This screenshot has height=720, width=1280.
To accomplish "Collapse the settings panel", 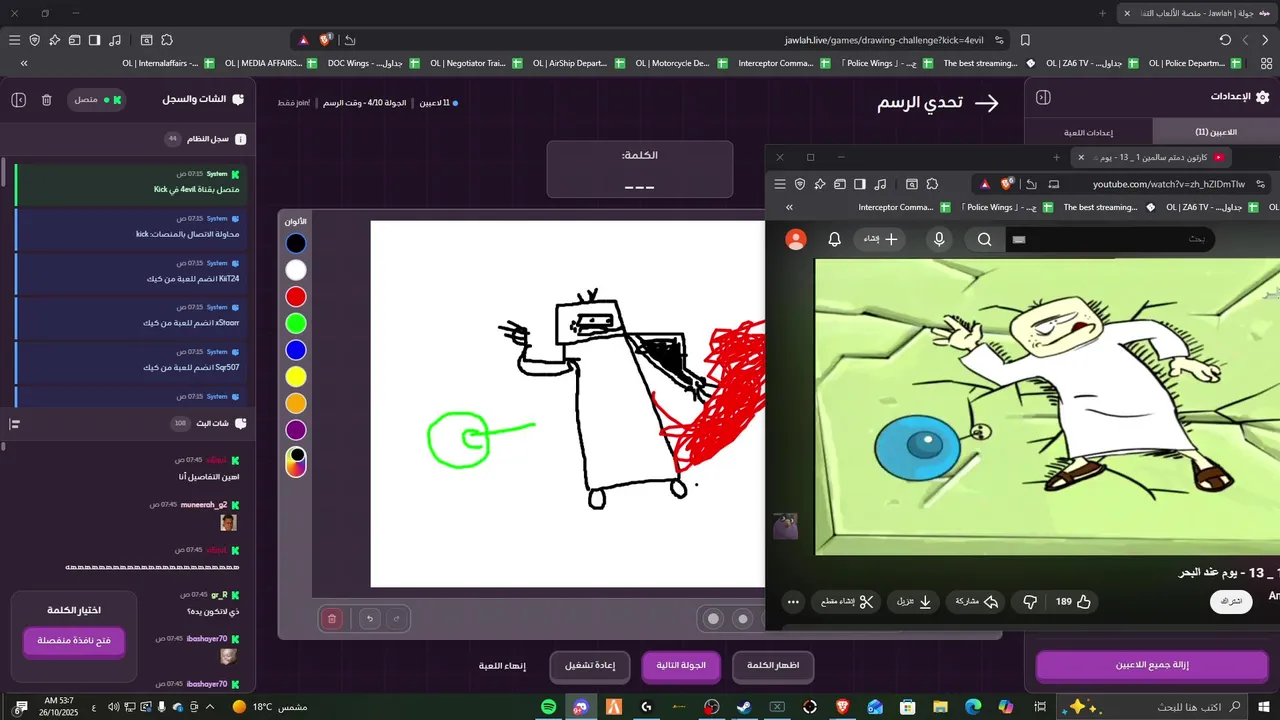I will coord(1043,97).
